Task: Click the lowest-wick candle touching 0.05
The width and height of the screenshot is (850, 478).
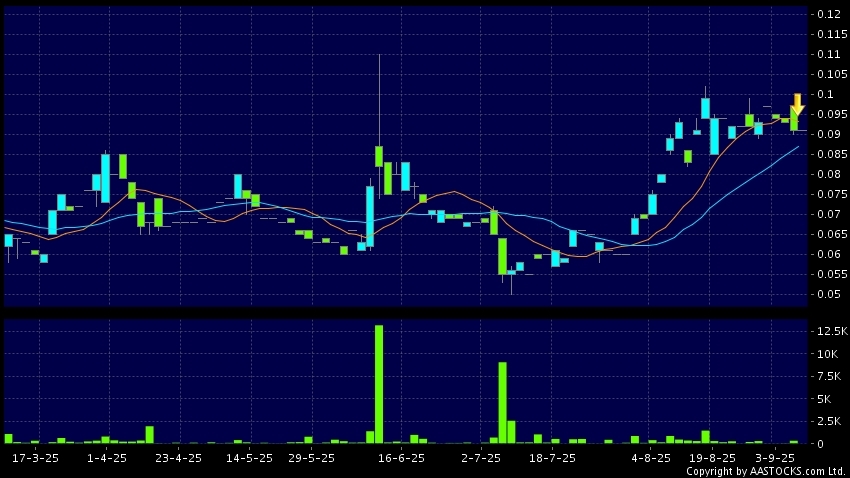Action: (x=511, y=272)
